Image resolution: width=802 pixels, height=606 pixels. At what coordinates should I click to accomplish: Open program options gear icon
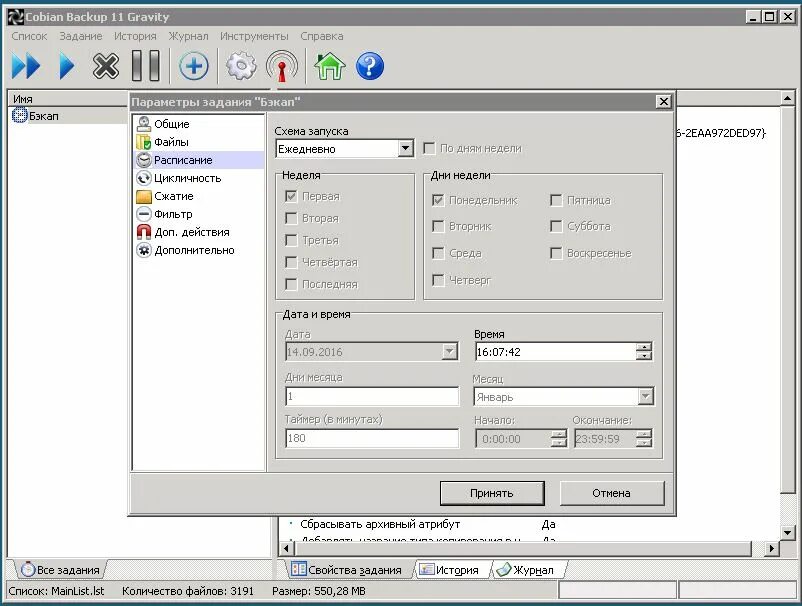pyautogui.click(x=241, y=66)
